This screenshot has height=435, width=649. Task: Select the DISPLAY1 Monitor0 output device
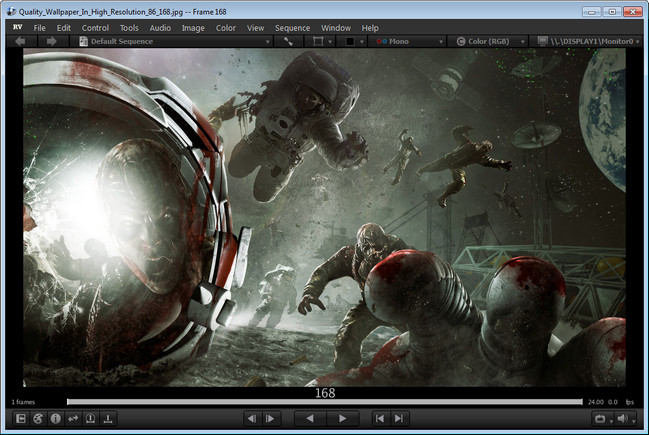coord(590,42)
